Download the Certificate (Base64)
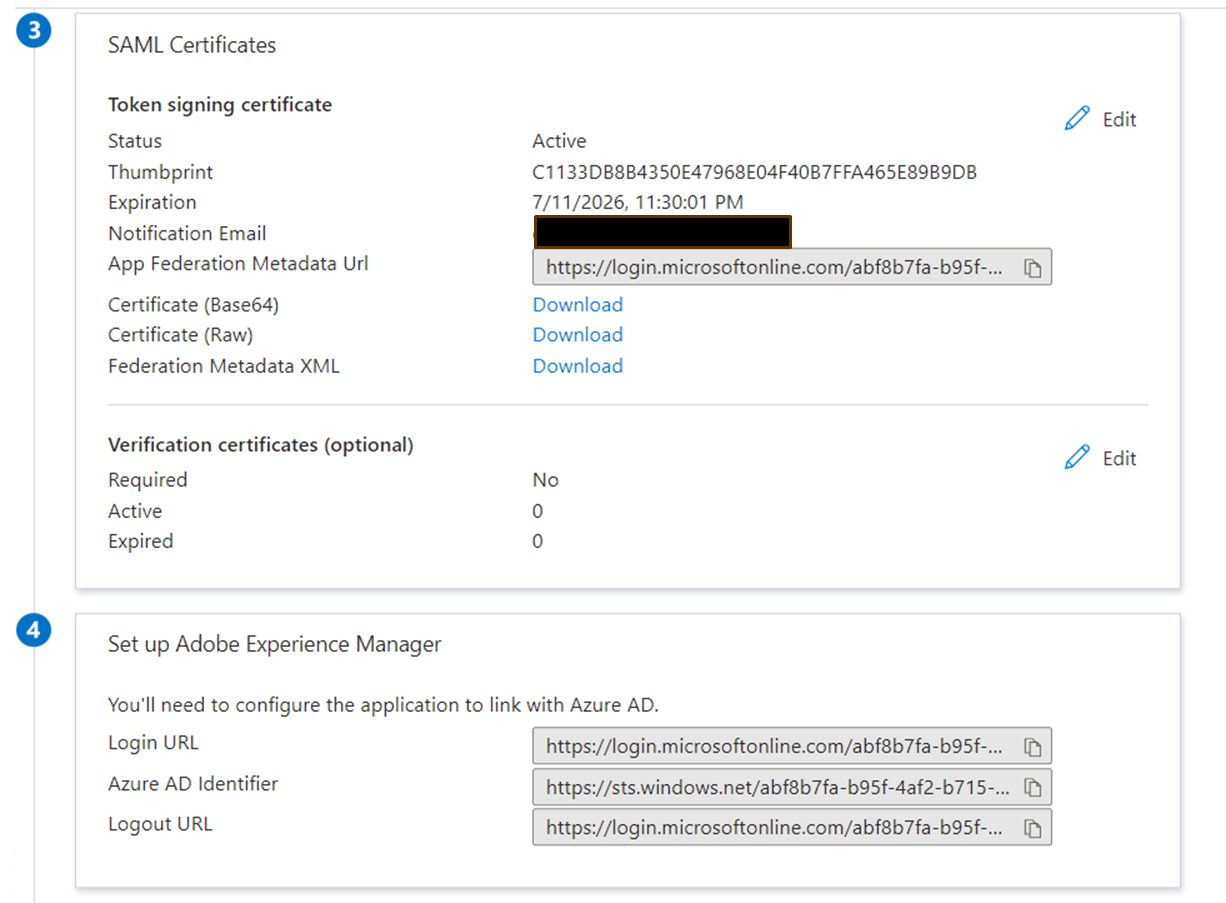The width and height of the screenshot is (1226, 903). [x=577, y=304]
